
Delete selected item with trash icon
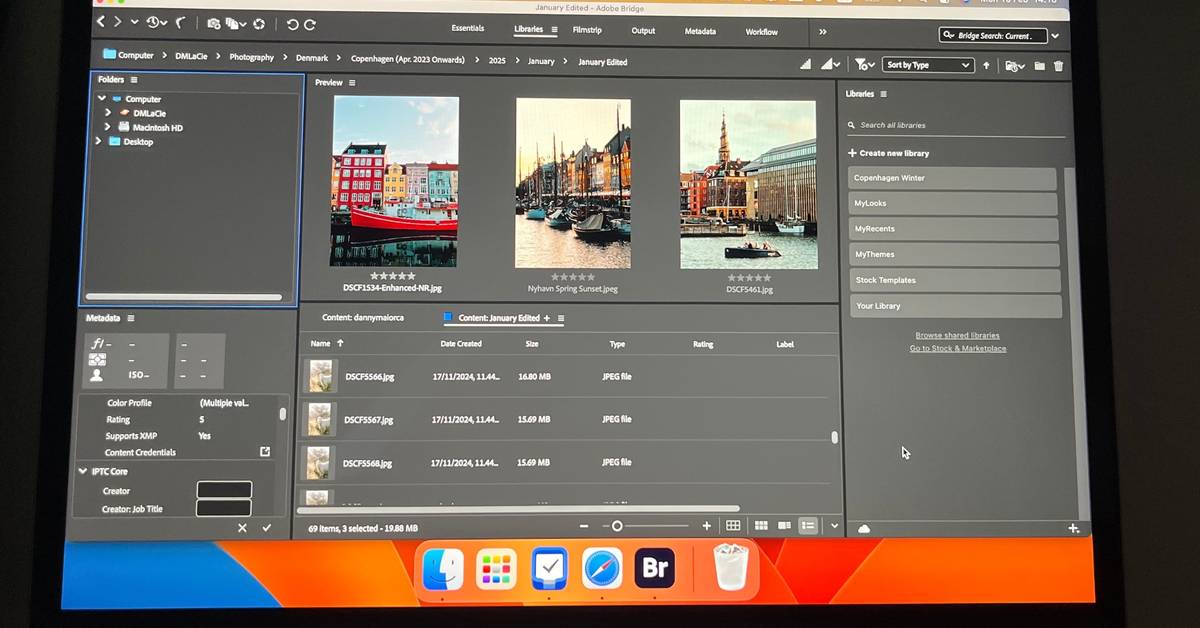coord(1059,65)
